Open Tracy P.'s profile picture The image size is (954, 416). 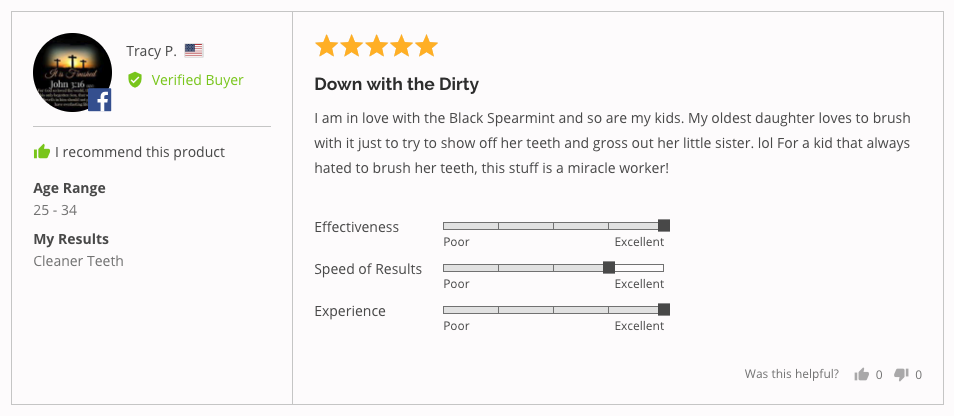(x=72, y=72)
